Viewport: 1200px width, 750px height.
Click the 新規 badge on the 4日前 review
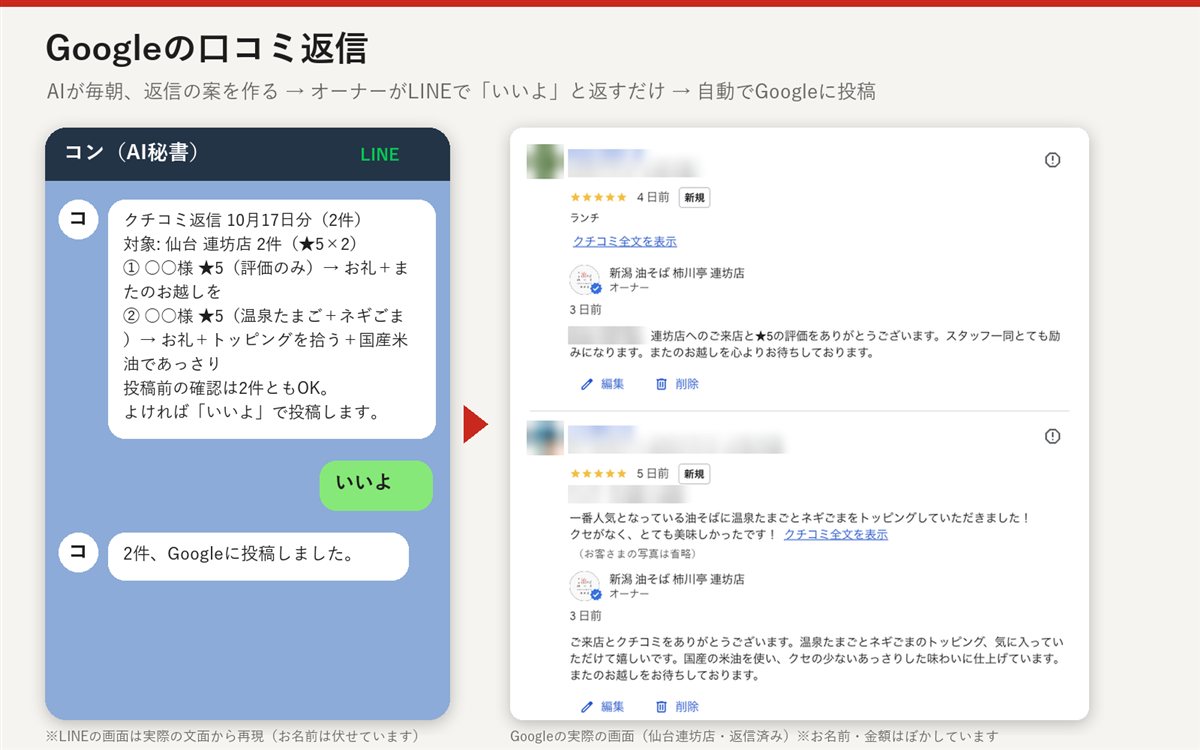(695, 198)
